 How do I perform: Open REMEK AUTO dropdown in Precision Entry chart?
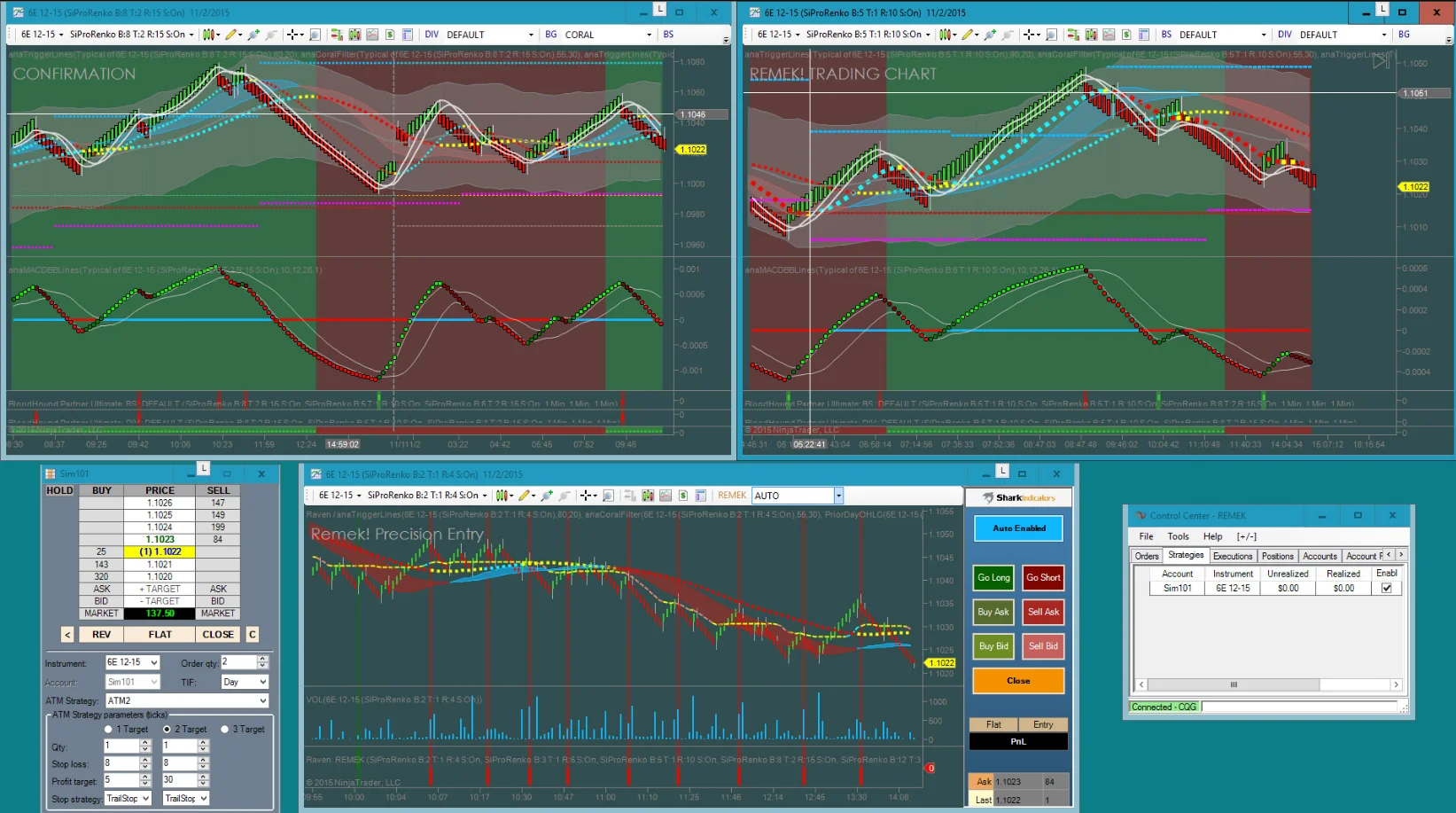(x=798, y=496)
